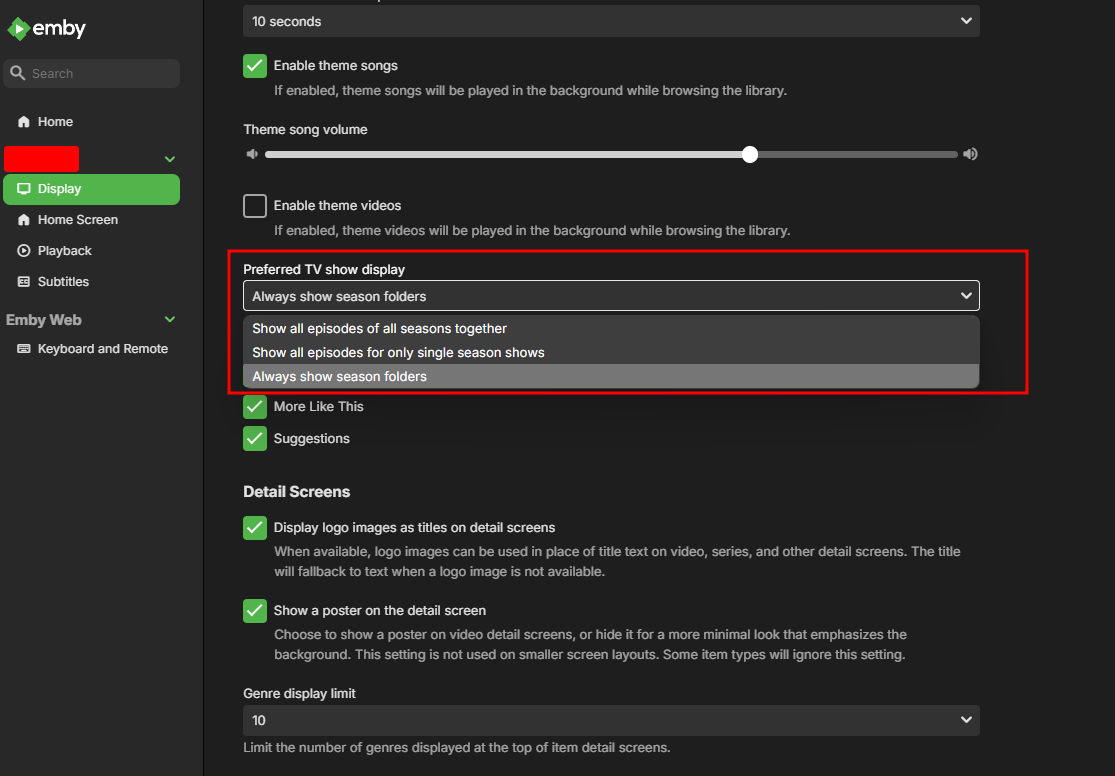The height and width of the screenshot is (776, 1115).
Task: Choose Show all episodes for single season shows
Action: [398, 352]
